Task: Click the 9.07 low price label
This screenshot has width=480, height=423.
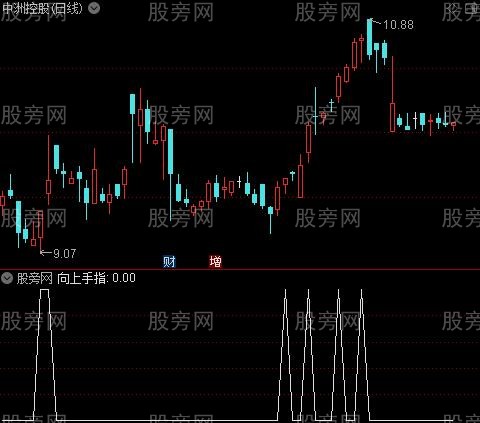Action: click(x=65, y=254)
